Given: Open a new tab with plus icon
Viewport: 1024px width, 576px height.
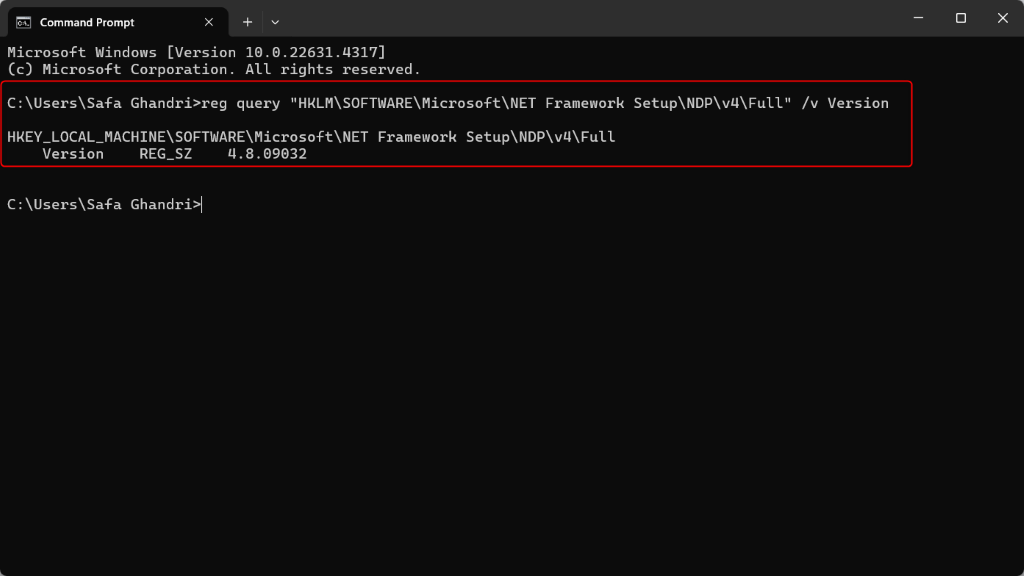Looking at the screenshot, I should (x=248, y=22).
